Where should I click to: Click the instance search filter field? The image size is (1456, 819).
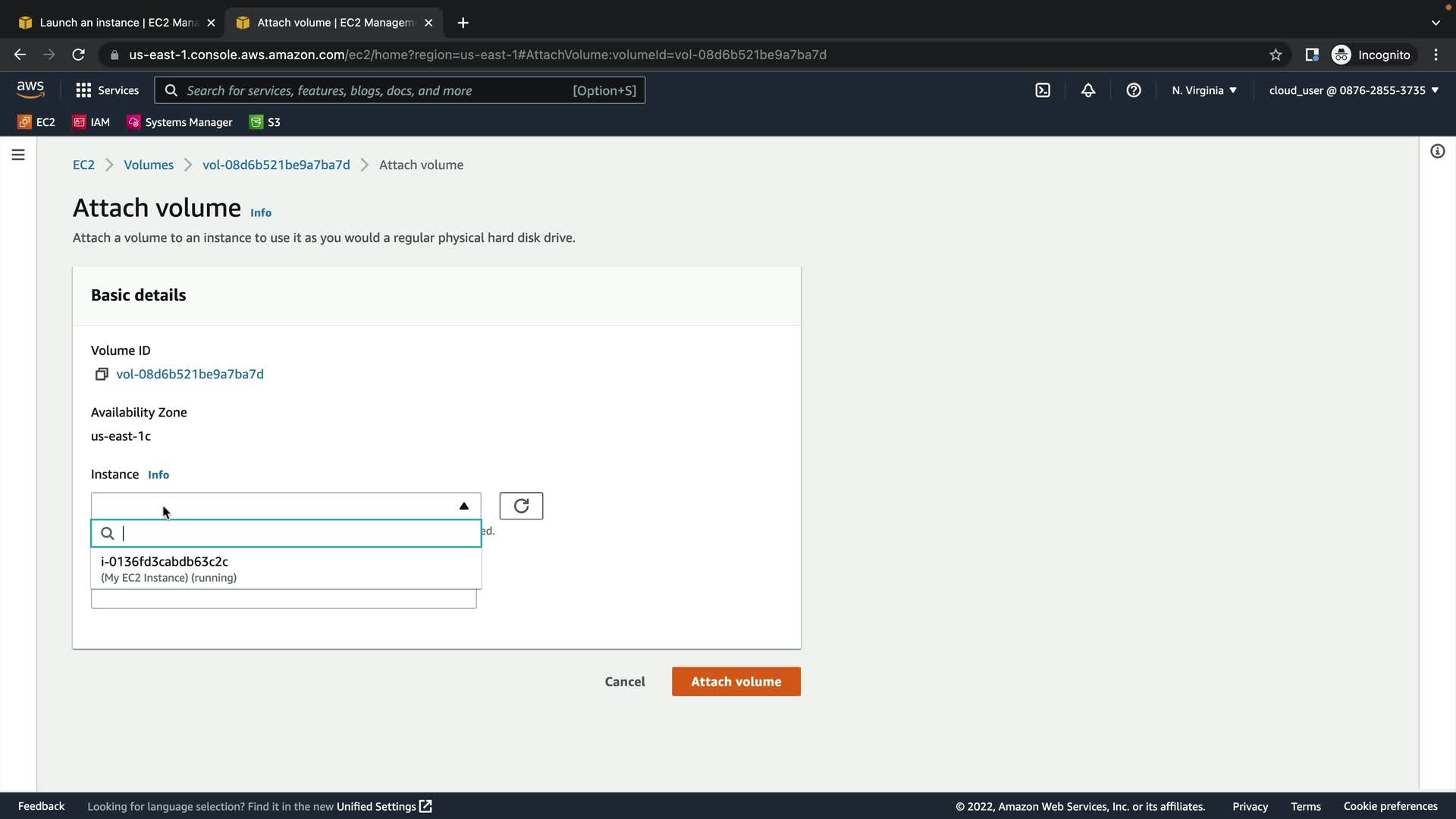(x=296, y=533)
